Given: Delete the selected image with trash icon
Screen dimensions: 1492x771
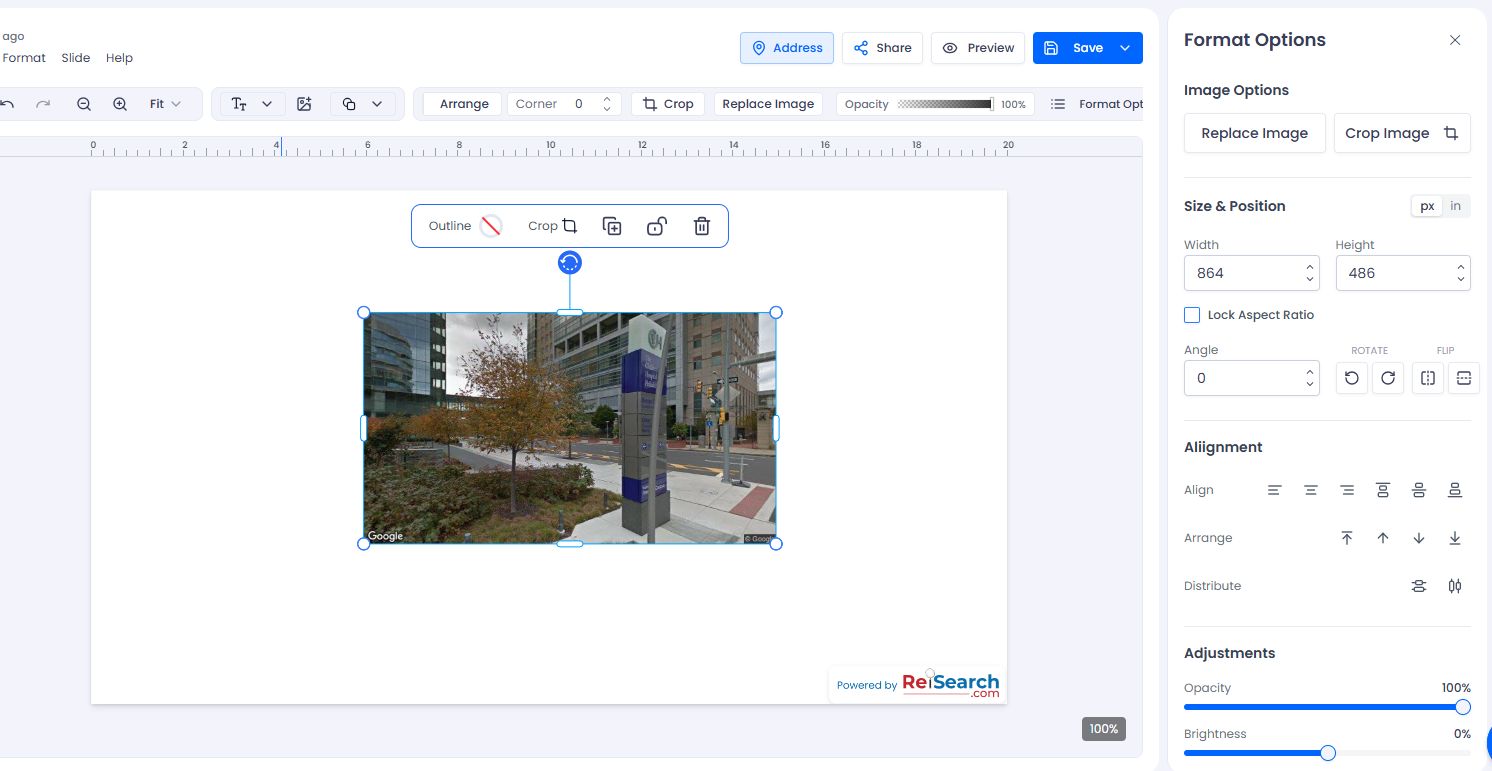Looking at the screenshot, I should pos(702,226).
